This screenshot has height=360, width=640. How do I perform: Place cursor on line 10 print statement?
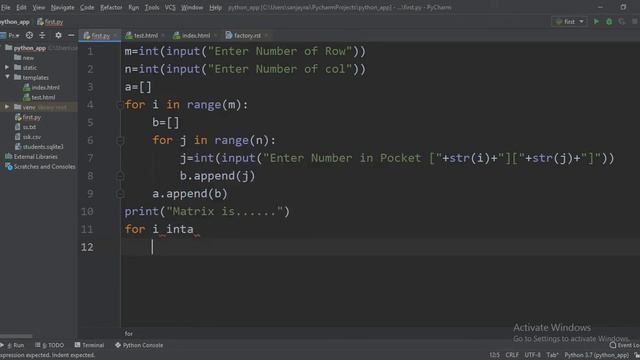207,211
